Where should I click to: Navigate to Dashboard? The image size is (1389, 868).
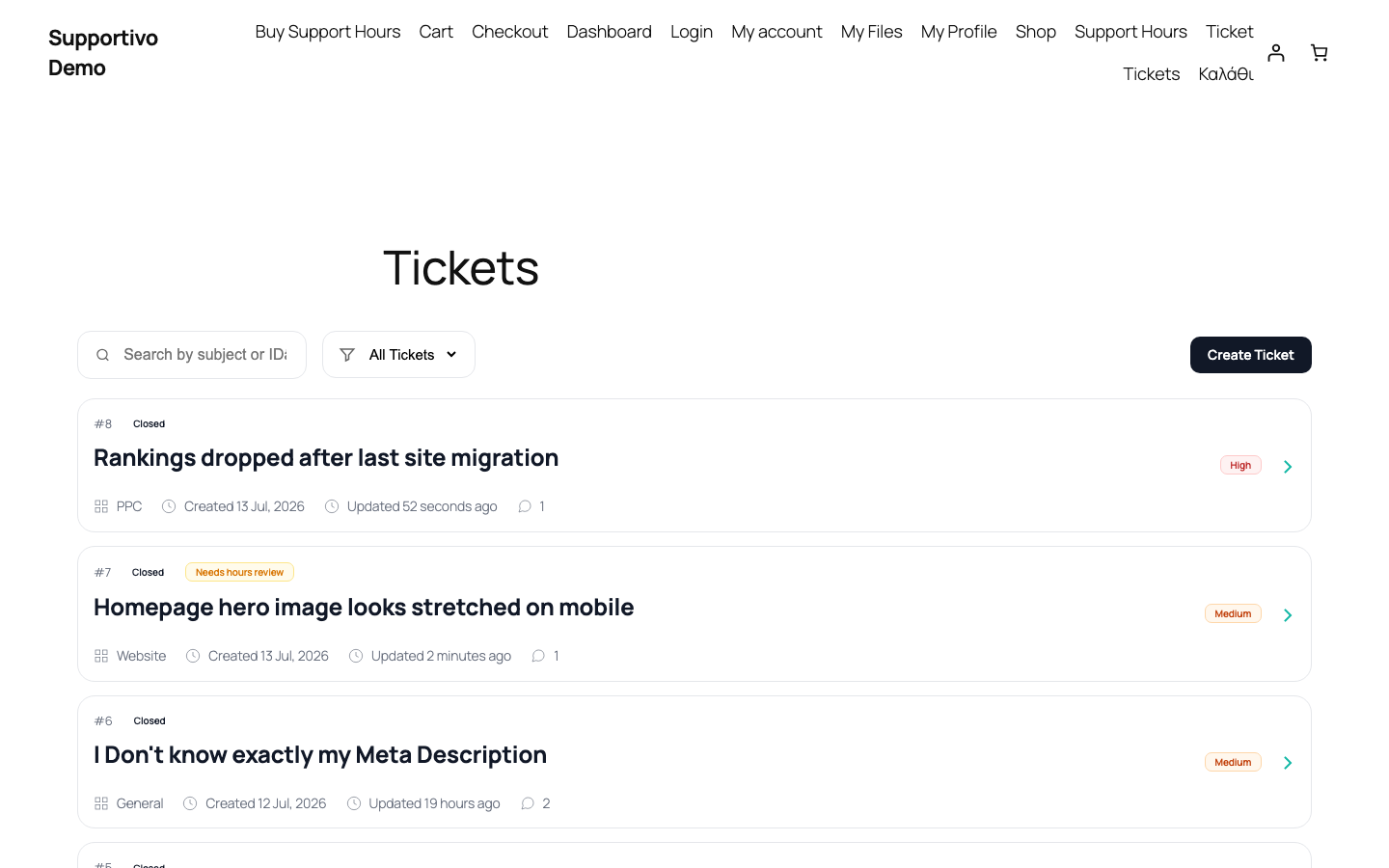point(610,32)
